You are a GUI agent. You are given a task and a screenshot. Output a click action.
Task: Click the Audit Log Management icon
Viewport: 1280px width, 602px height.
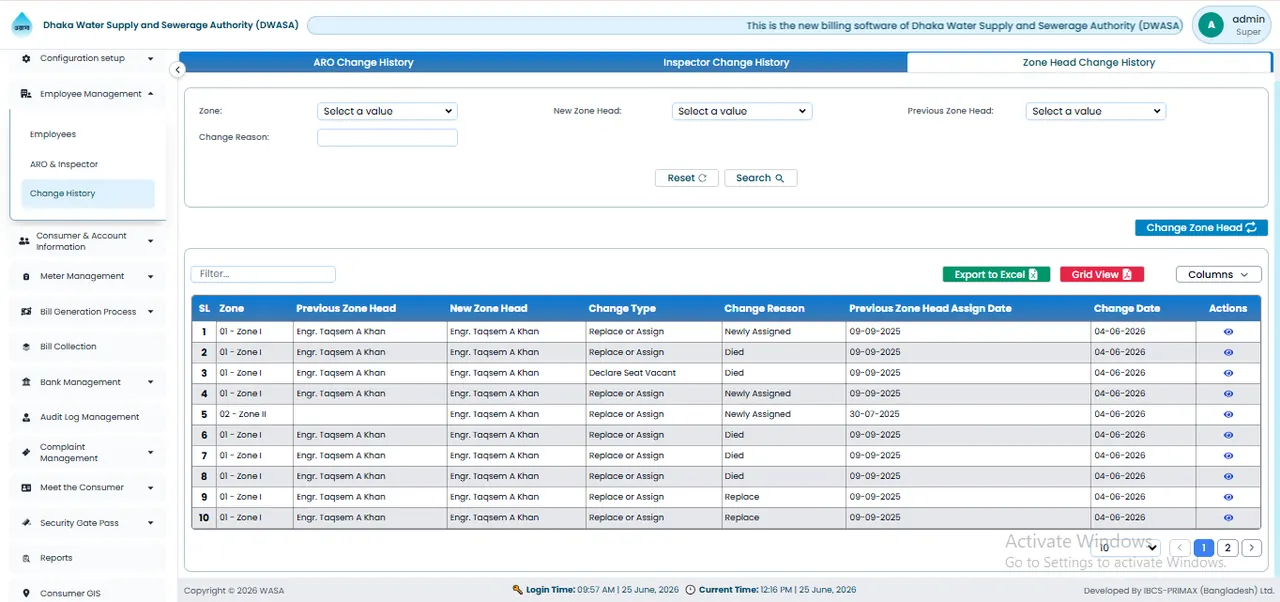coord(26,417)
